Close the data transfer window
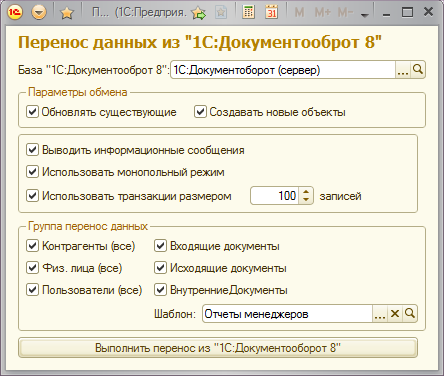 tap(428, 12)
